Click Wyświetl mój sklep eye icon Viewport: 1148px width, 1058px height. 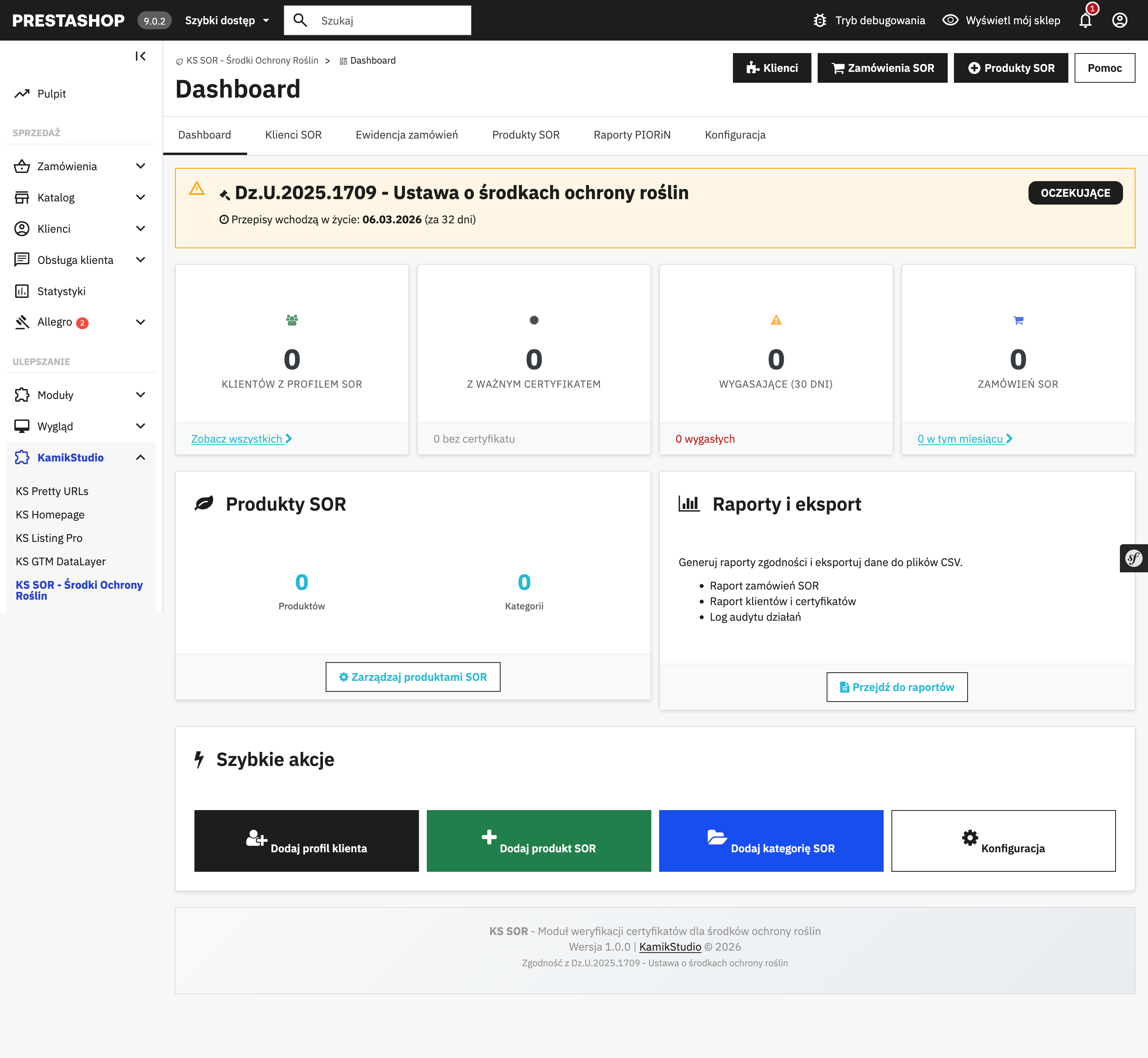pos(950,21)
